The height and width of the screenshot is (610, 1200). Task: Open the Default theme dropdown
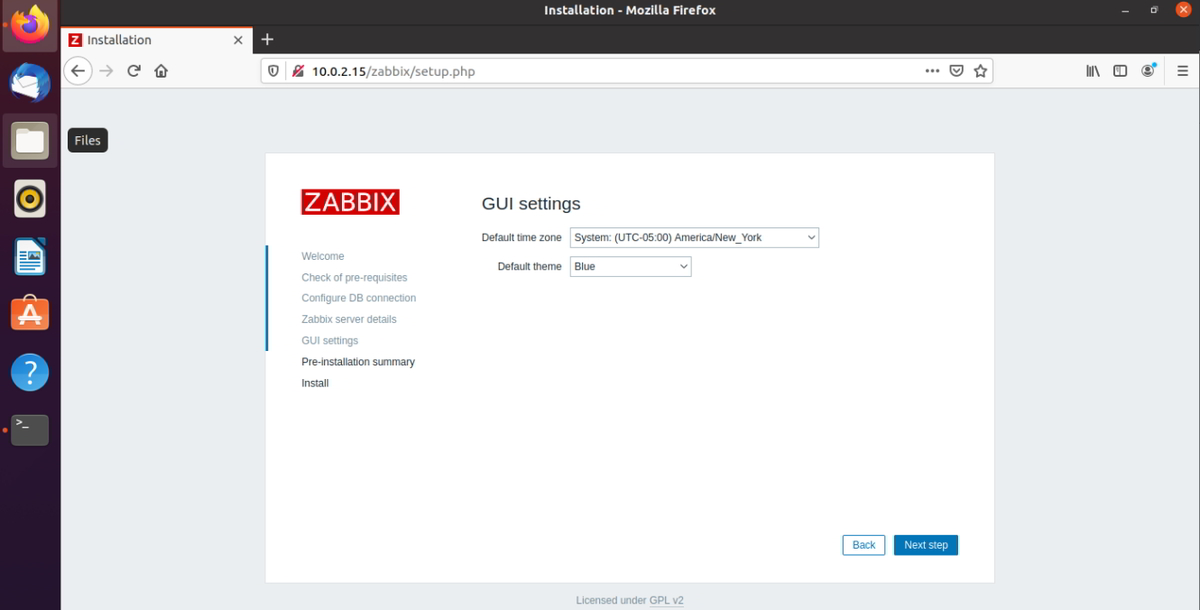[630, 266]
